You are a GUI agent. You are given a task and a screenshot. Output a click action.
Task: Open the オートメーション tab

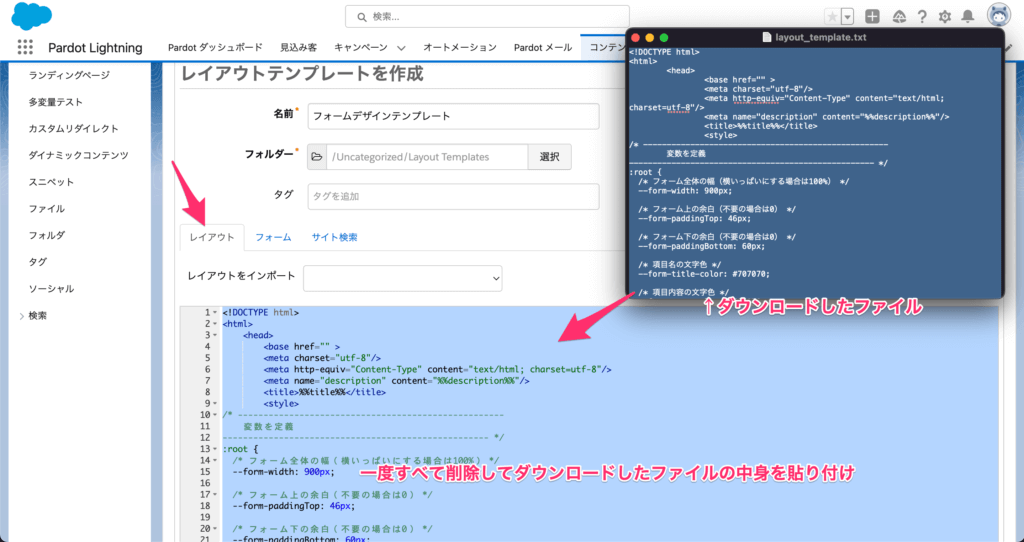point(460,47)
